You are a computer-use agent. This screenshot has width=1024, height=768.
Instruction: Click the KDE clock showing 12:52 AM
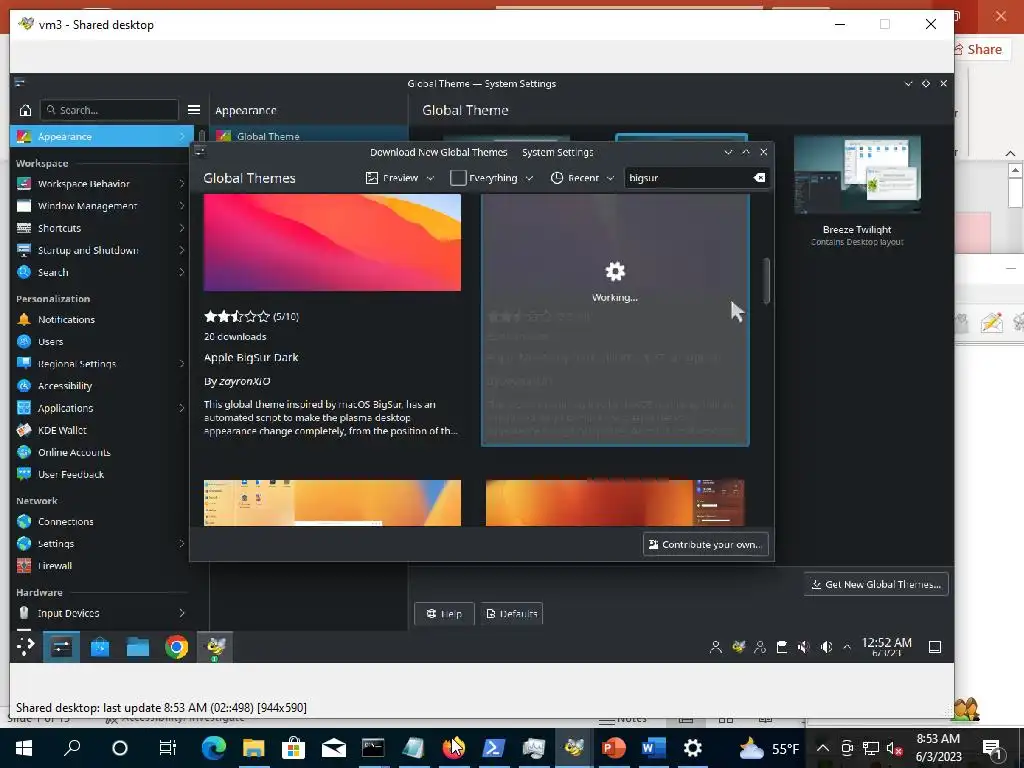(x=886, y=647)
